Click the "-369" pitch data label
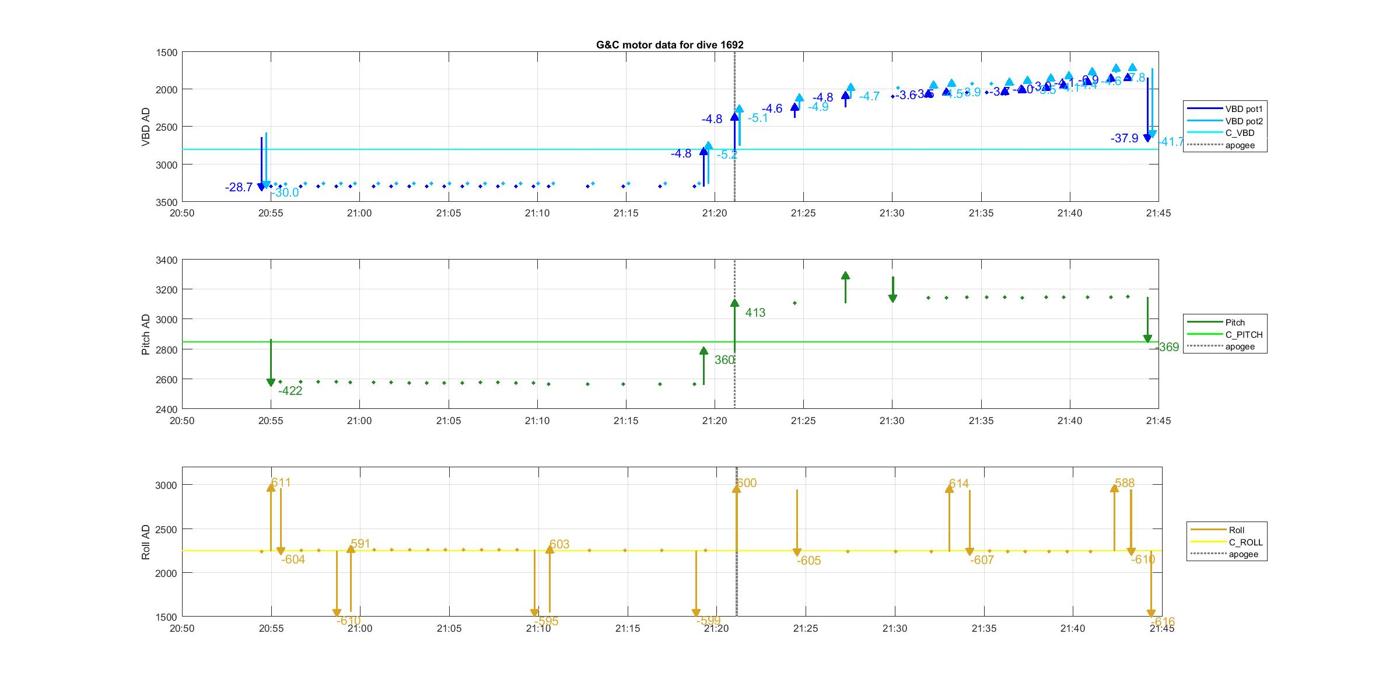This screenshot has height=693, width=1400. tap(1166, 347)
